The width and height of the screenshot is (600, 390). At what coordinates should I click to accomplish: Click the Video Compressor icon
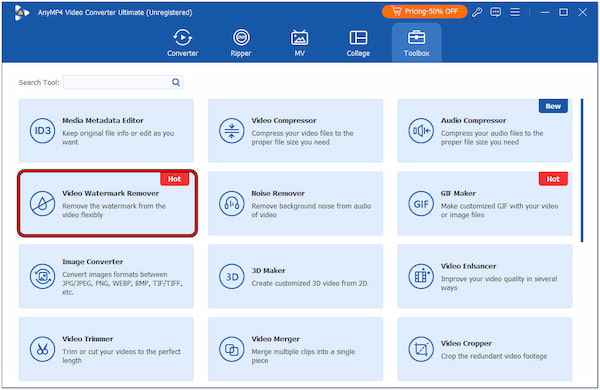click(232, 131)
